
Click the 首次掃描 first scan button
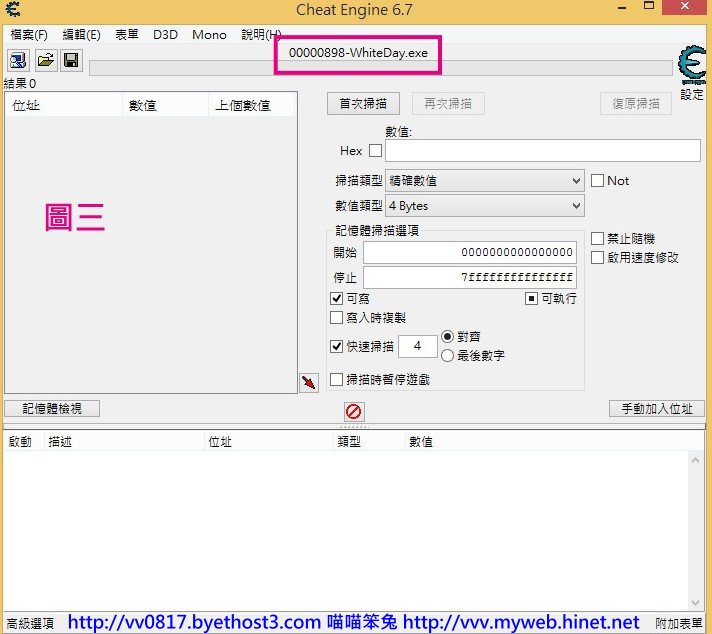363,104
